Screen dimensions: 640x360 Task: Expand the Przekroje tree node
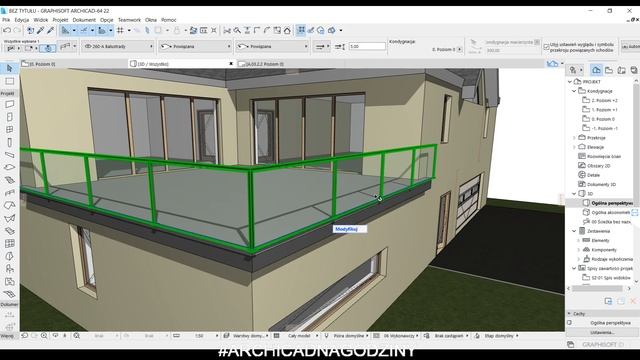click(x=574, y=138)
